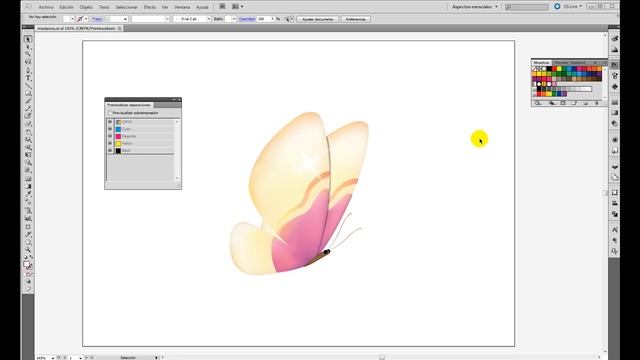Select the Lasso tool
The image size is (640, 360).
(x=28, y=62)
